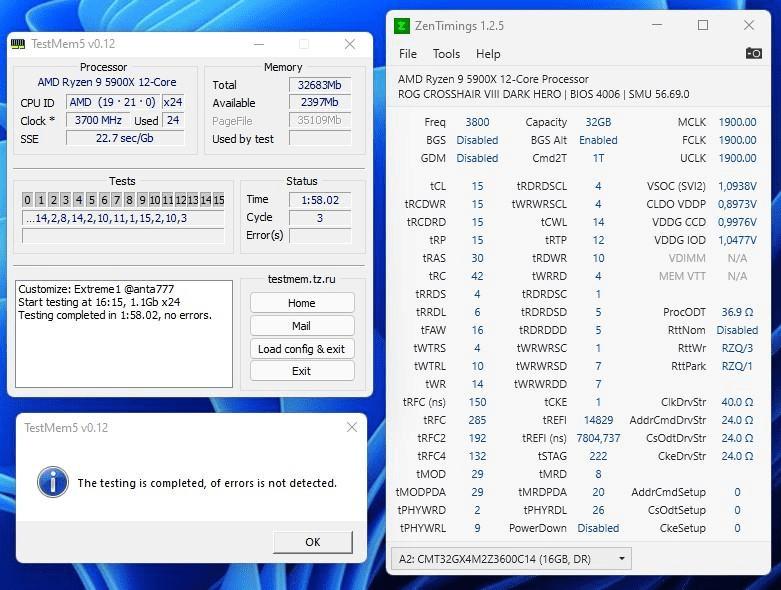Click the test sequence field ...14,2,8,14
Image resolution: width=781 pixels, height=590 pixels.
click(123, 218)
